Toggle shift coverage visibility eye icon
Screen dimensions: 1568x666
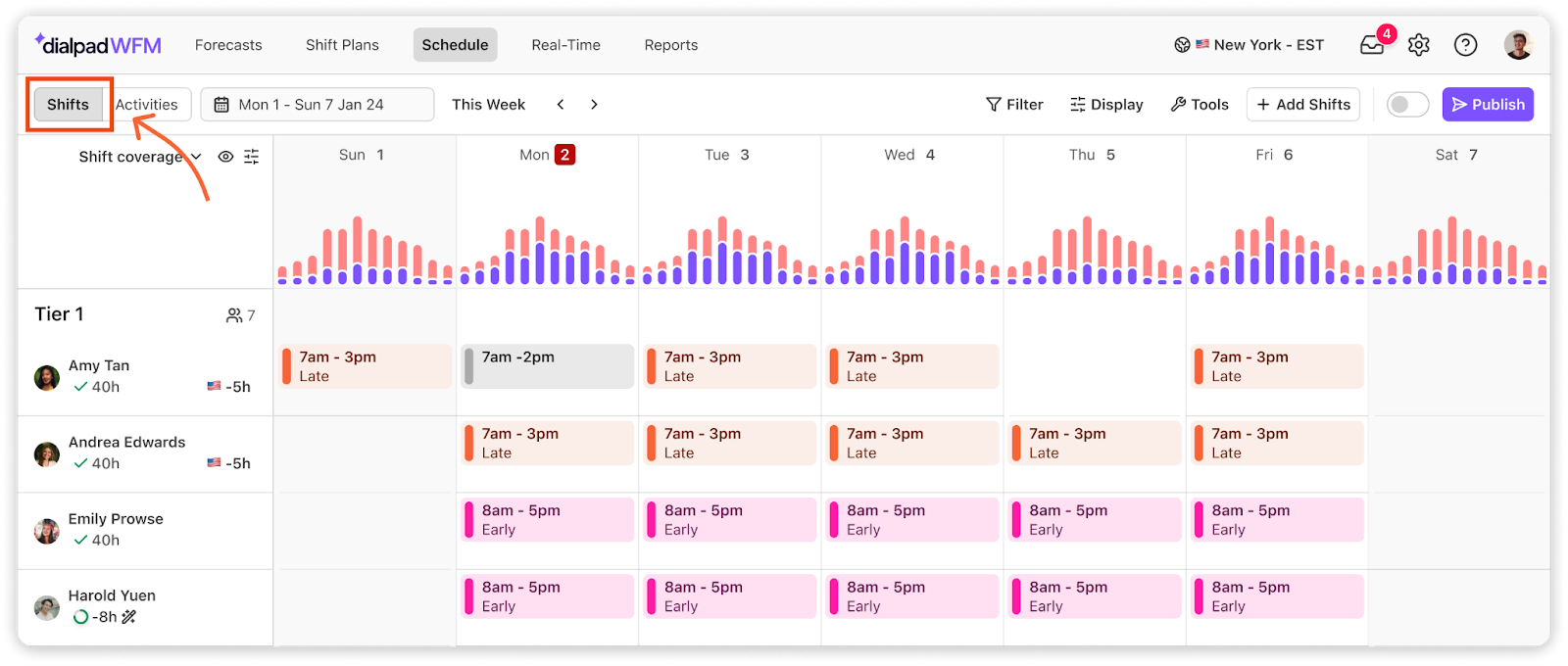point(225,157)
